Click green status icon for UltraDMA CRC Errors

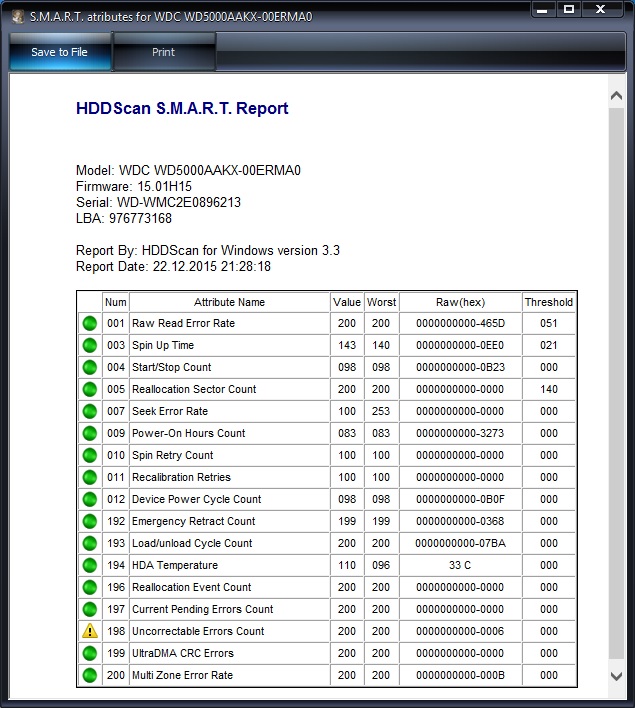(90, 653)
